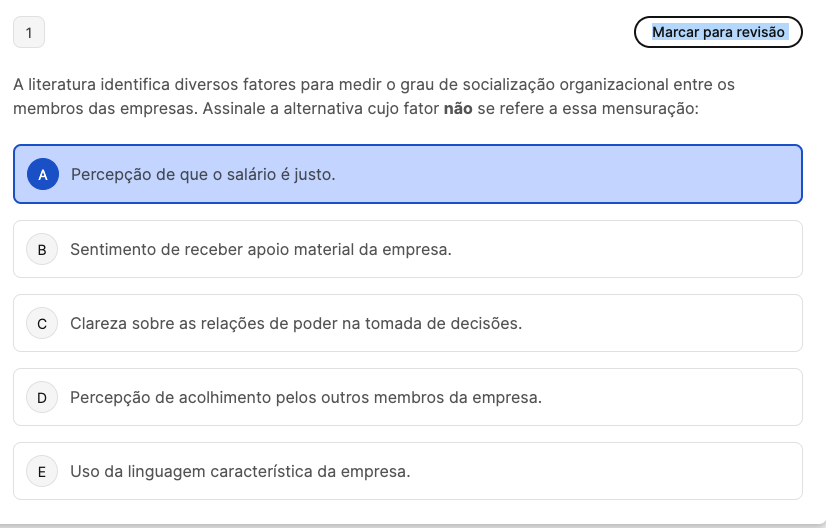Choose answer text 'Sentimento de receber apoio material da empresa'
The width and height of the screenshot is (826, 528).
[261, 249]
